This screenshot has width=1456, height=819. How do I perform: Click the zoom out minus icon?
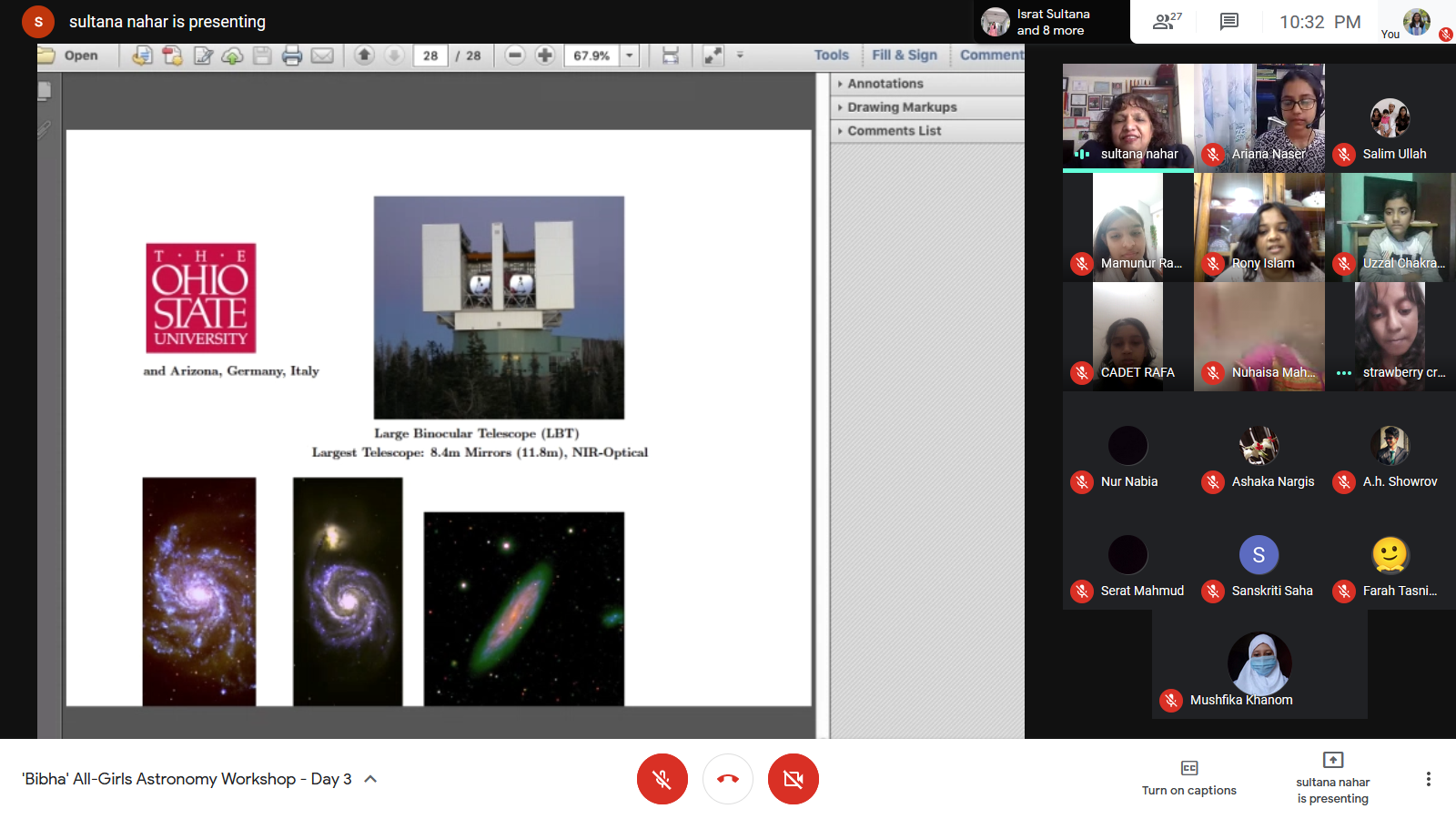point(515,56)
